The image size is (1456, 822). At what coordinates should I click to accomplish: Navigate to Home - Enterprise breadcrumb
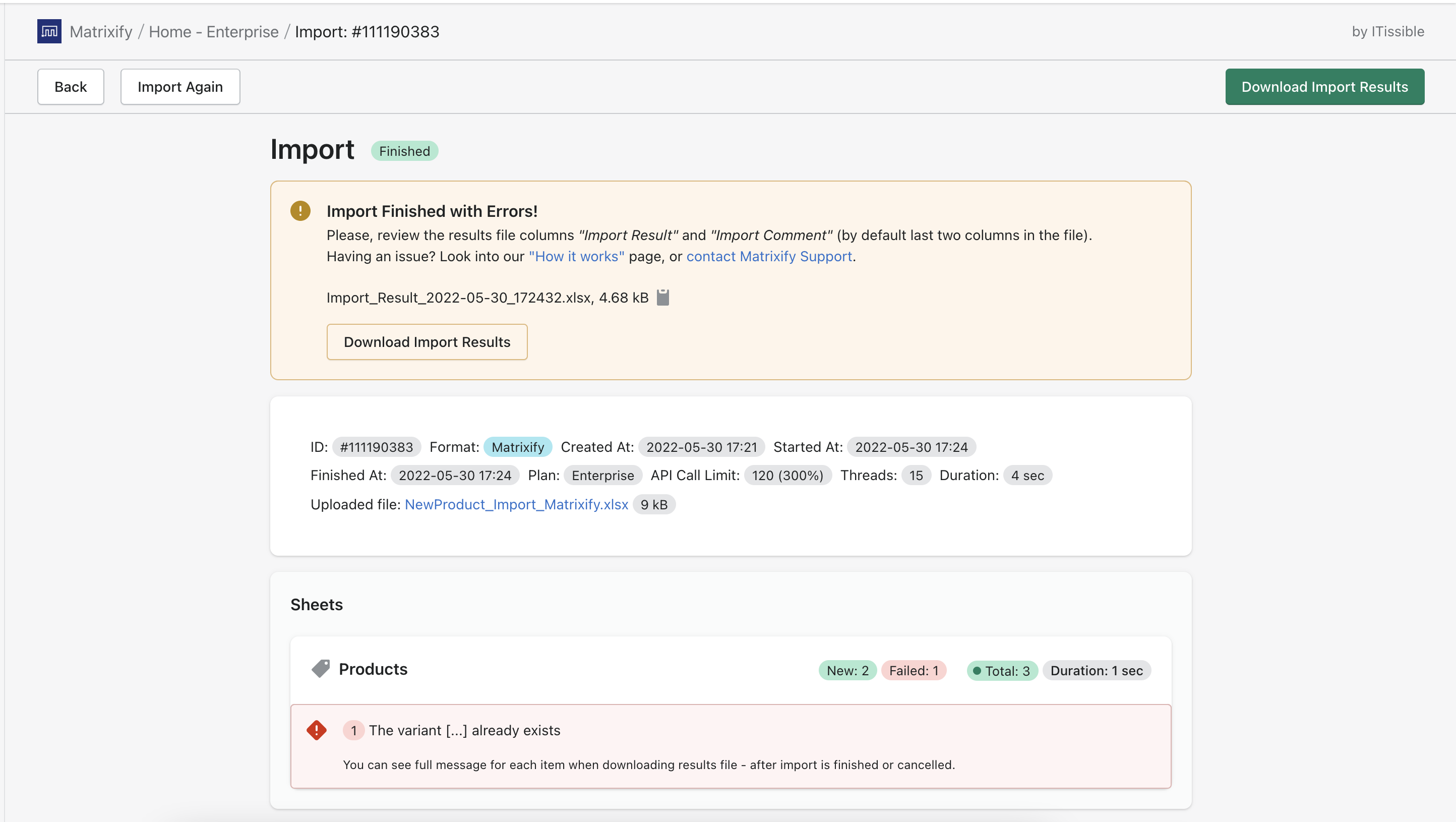tap(213, 32)
